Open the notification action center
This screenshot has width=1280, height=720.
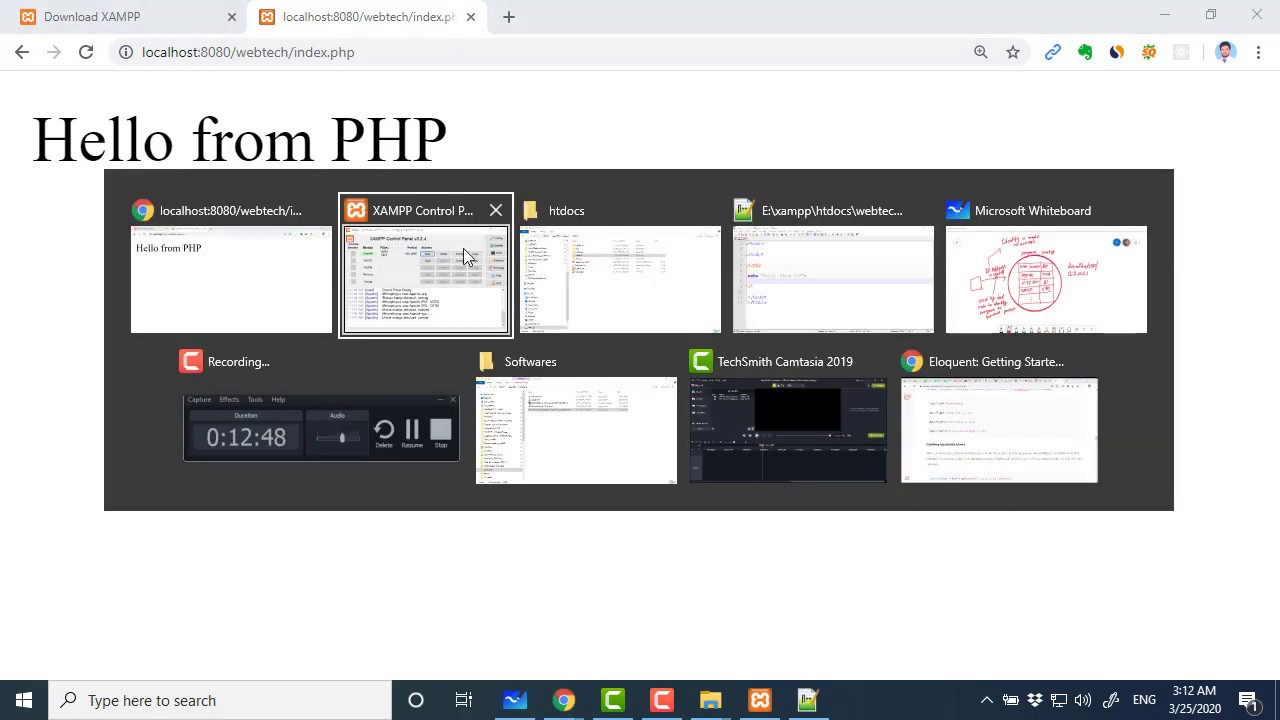(x=1250, y=700)
